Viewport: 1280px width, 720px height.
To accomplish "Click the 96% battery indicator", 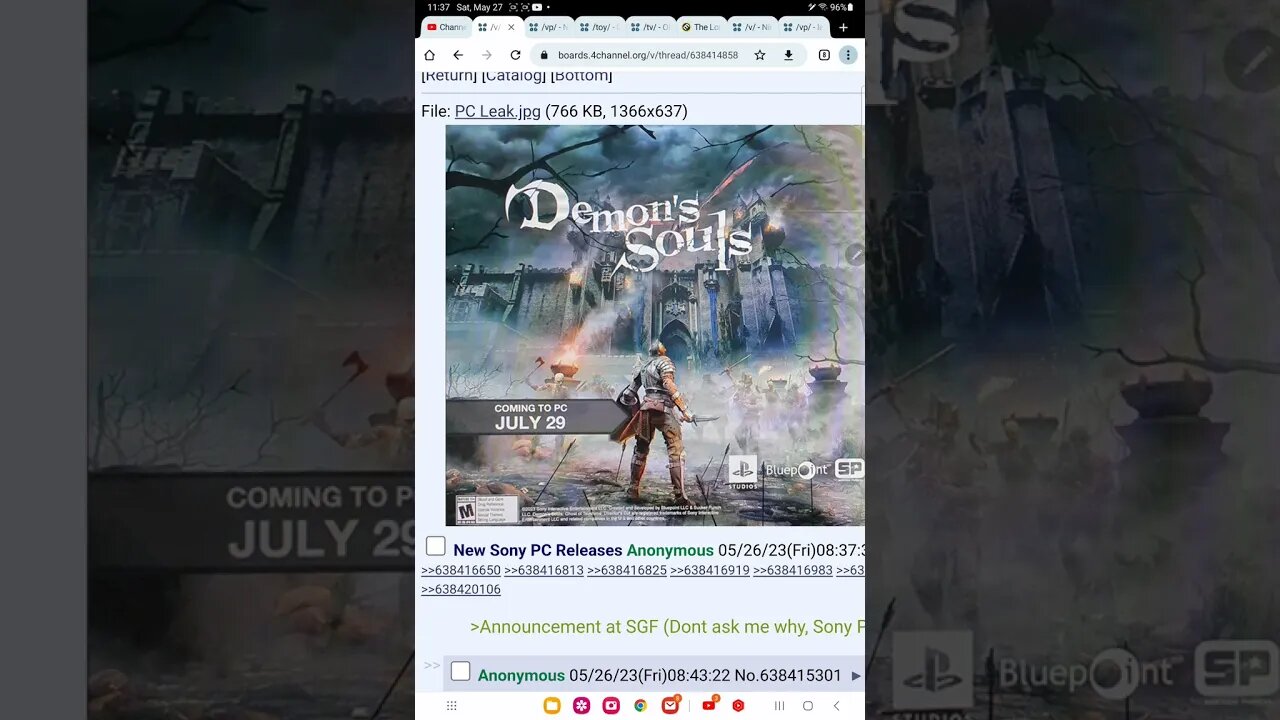I will click(842, 7).
